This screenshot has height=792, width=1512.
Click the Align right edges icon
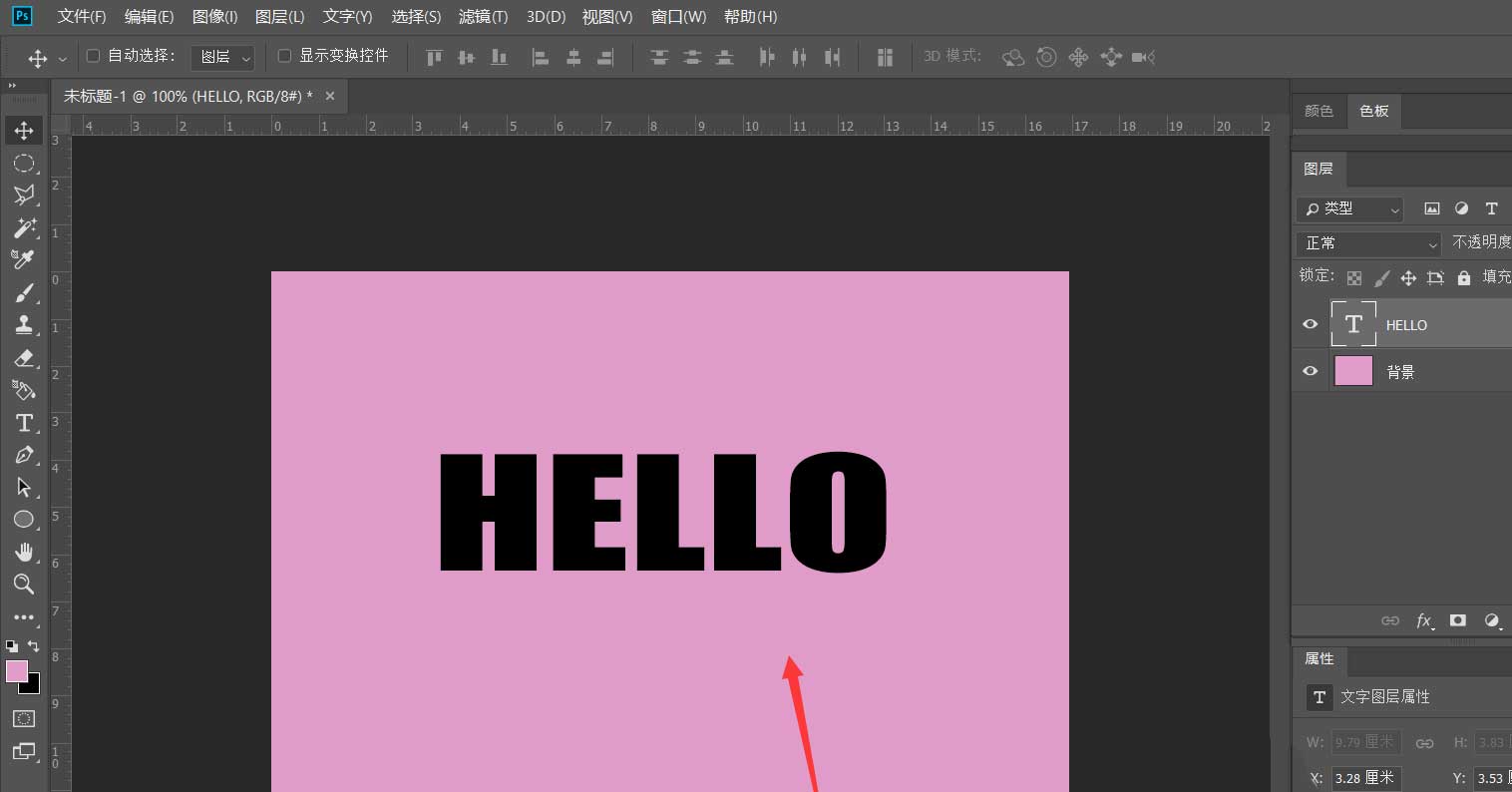coord(604,57)
